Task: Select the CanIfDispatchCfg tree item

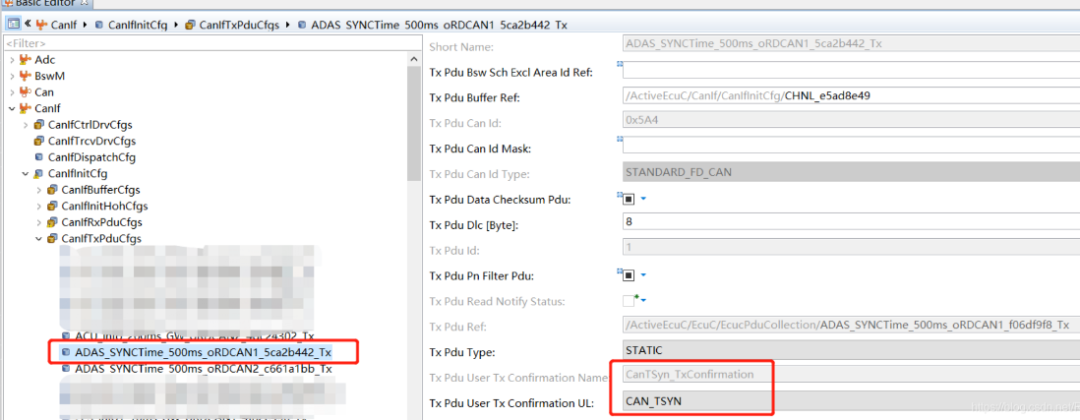Action: coord(92,157)
